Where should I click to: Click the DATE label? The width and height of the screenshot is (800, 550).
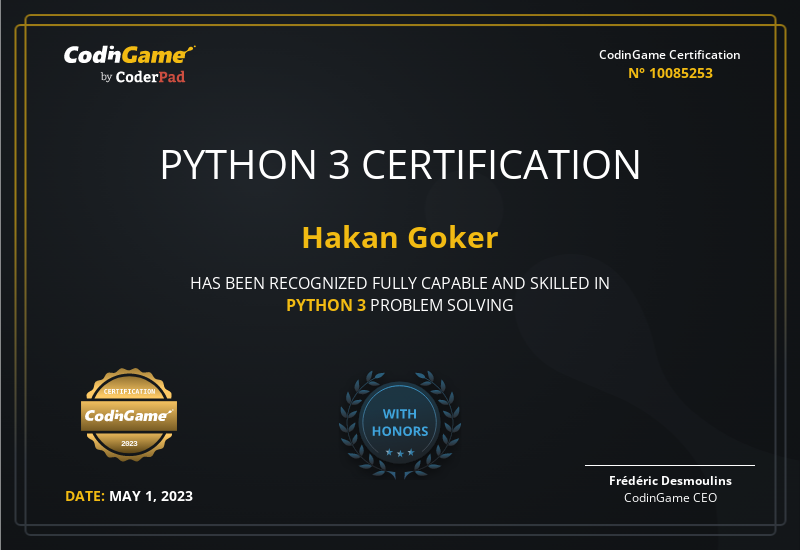coord(85,496)
